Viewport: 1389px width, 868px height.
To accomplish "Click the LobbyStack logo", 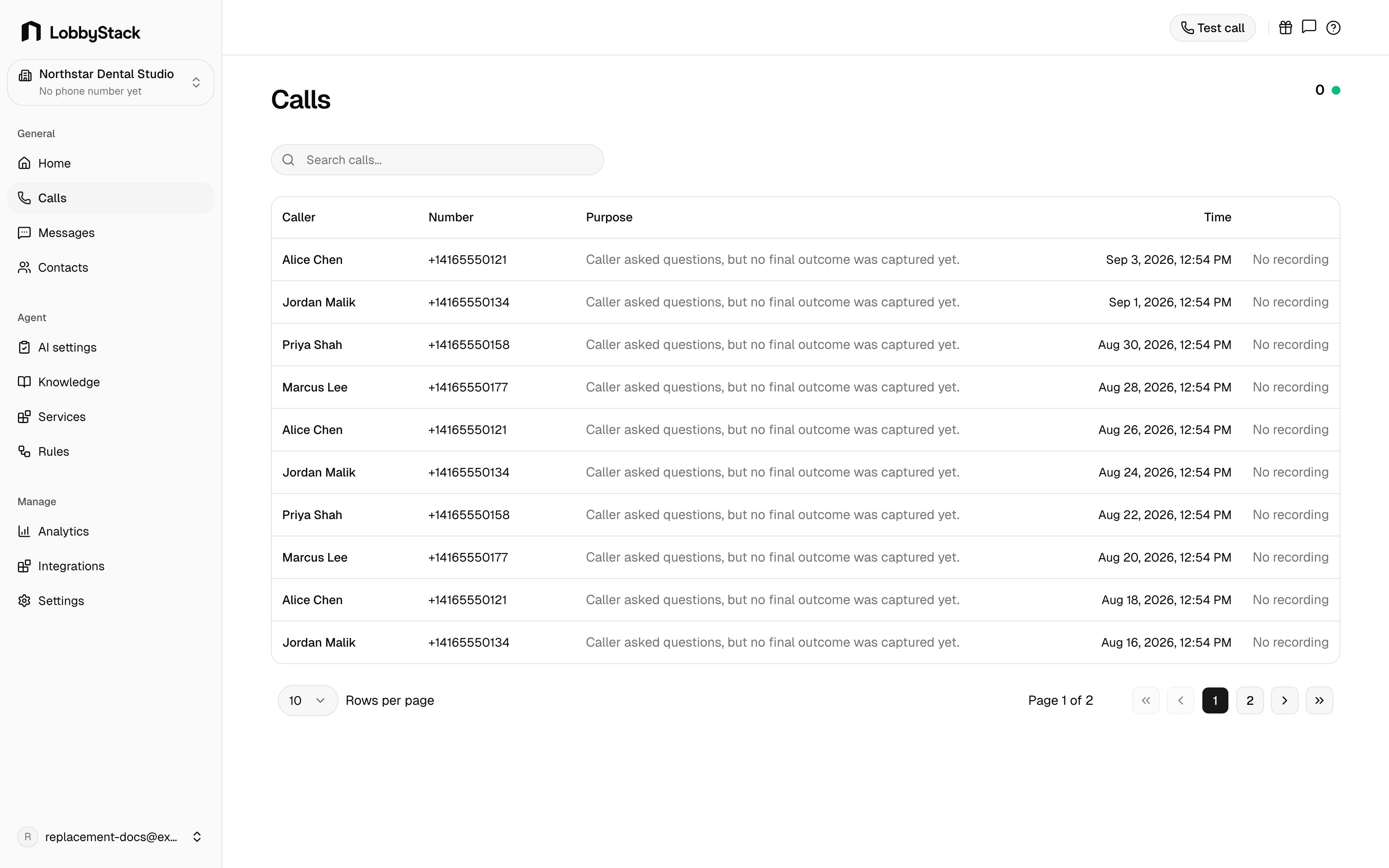I will tap(80, 32).
